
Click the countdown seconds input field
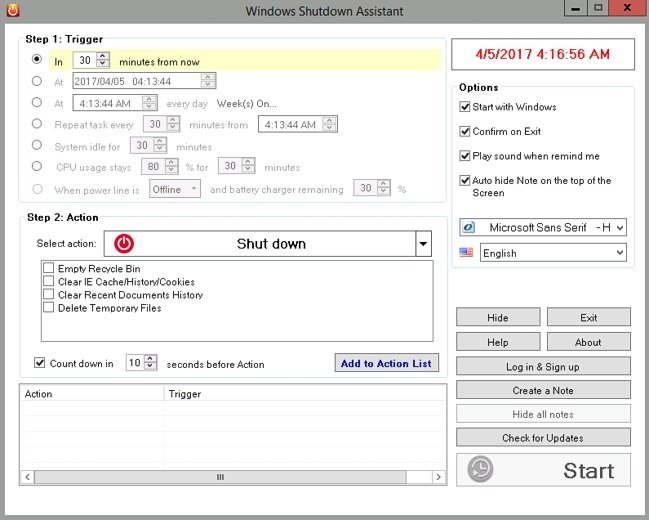click(x=135, y=363)
